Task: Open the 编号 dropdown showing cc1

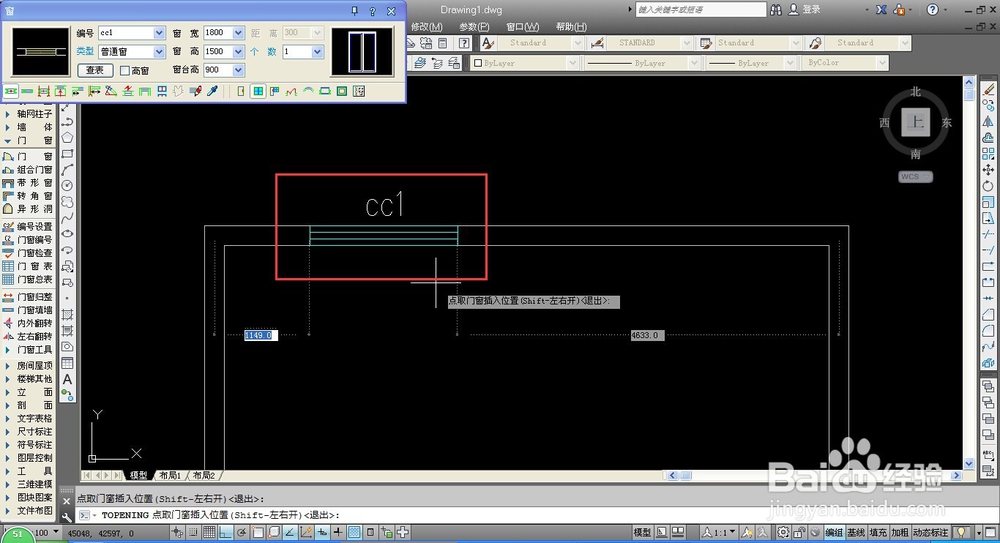Action: coord(159,33)
